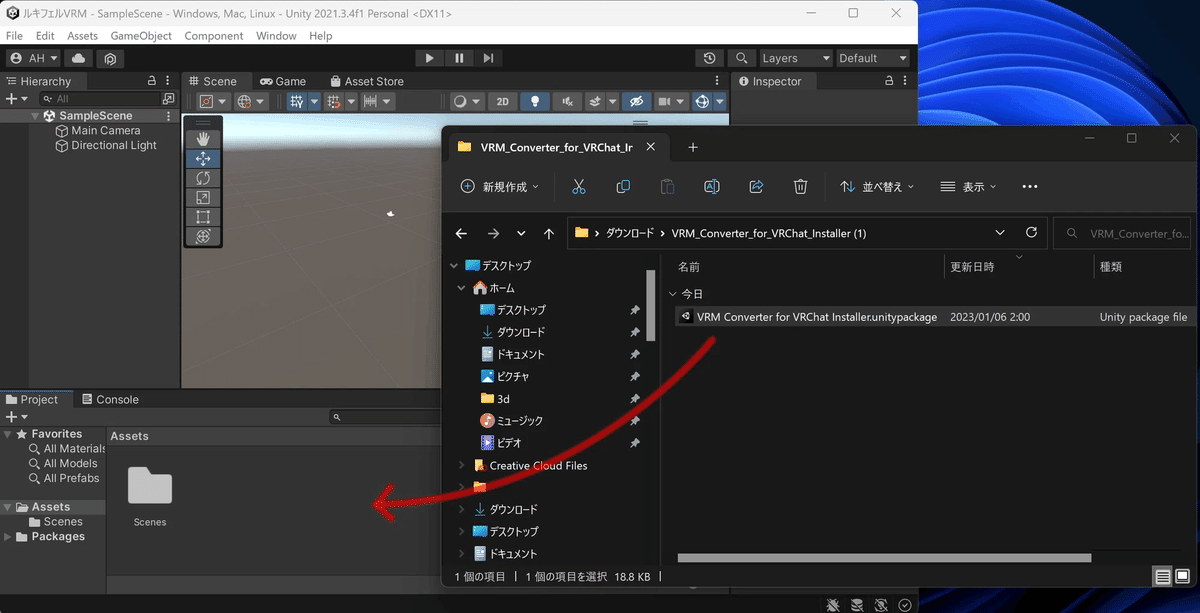Open Scene draw mode shading dropdown
1200x613 pixels.
(x=467, y=101)
